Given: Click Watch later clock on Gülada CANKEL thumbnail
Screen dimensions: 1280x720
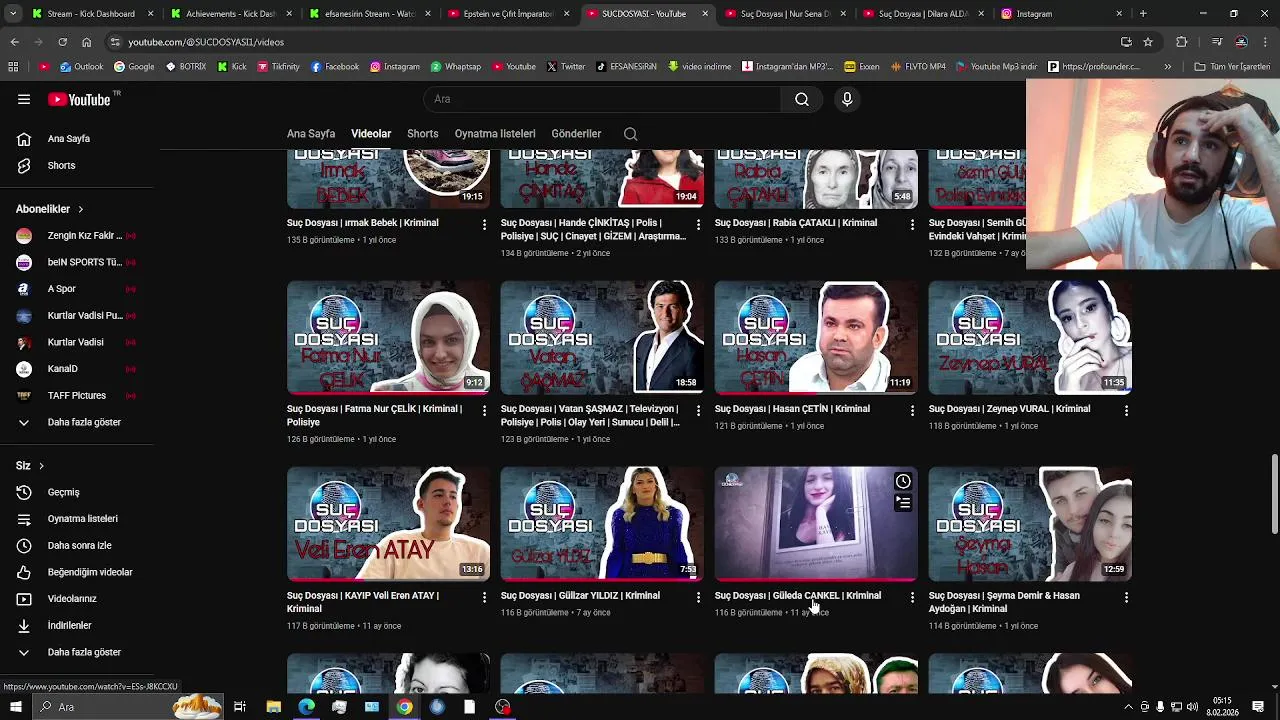Looking at the screenshot, I should [903, 481].
